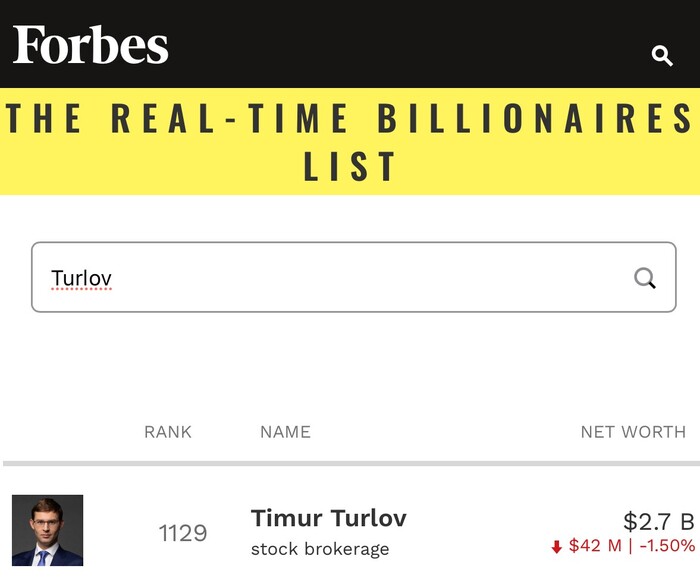Click the $42 M daily change amount
Viewport: 700px width, 578px height.
coord(595,546)
